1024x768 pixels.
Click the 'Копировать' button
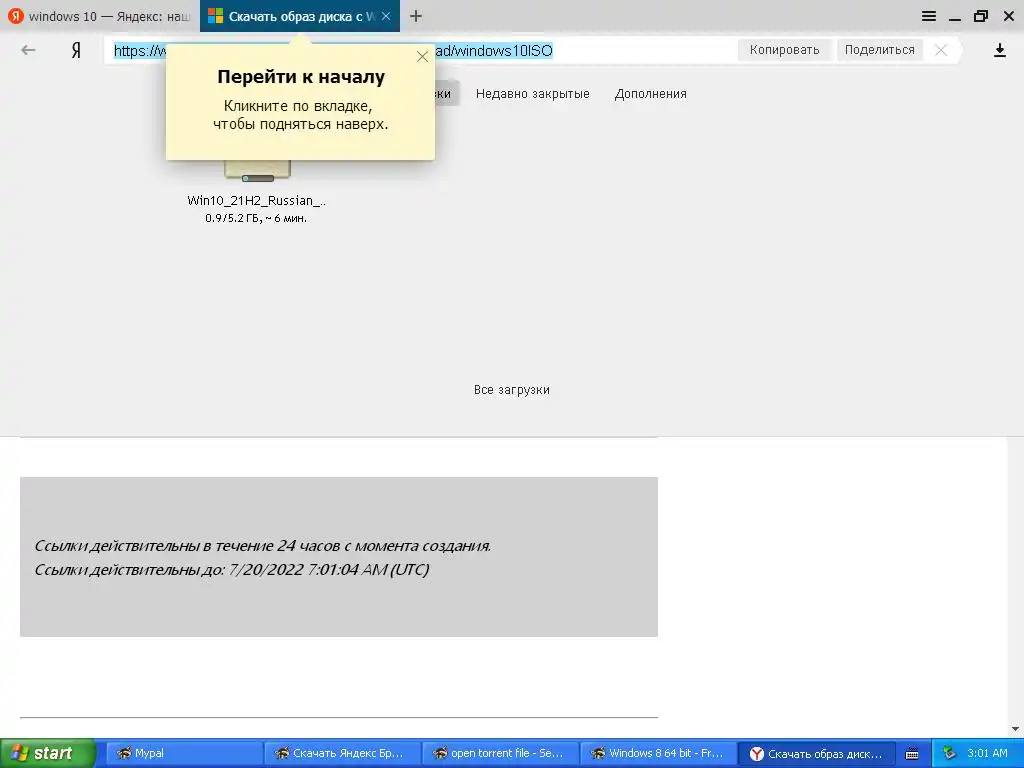point(784,50)
